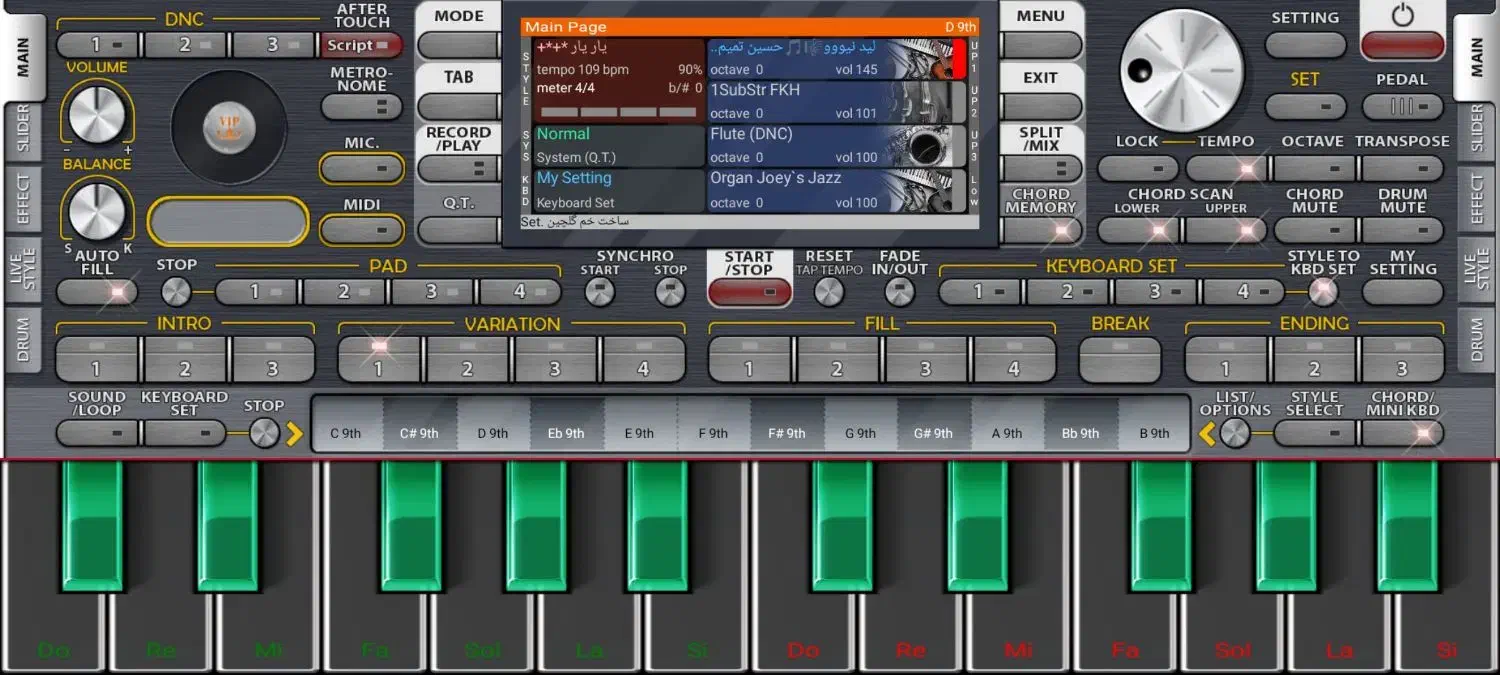Screen dimensions: 1500x675
Task: Click the left yellow chevron by List/Options
Action: click(x=1207, y=433)
